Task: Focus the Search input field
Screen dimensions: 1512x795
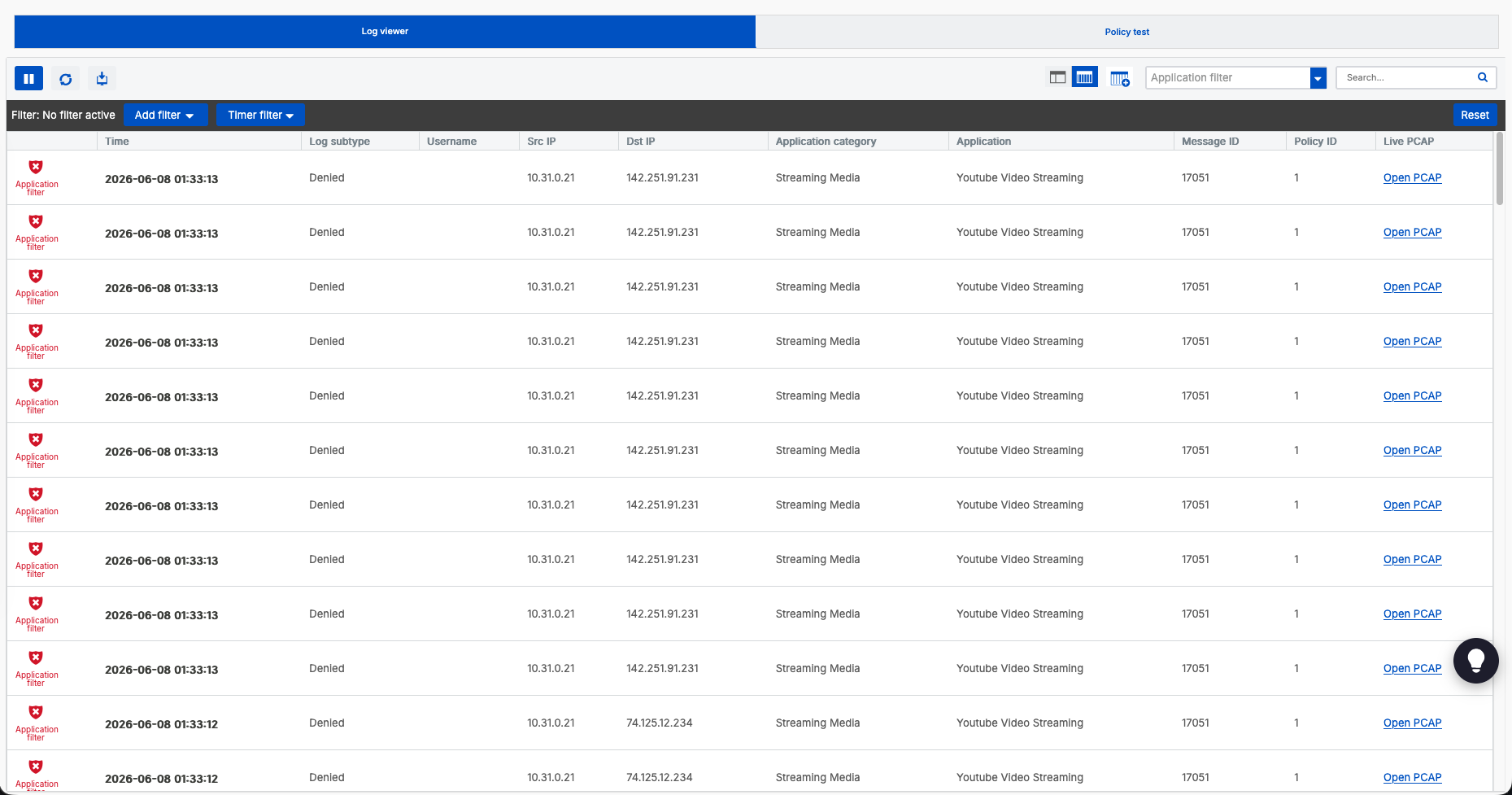Action: coord(1407,77)
